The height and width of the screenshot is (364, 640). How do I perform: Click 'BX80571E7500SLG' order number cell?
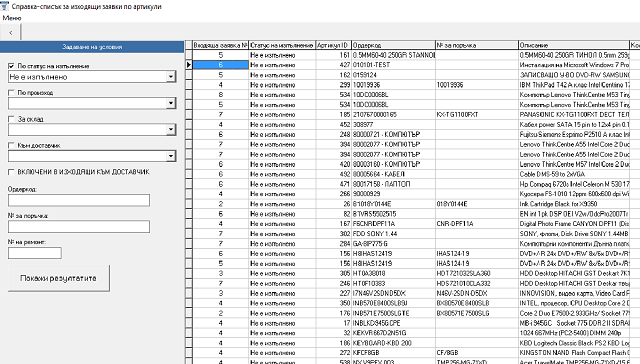click(477, 313)
